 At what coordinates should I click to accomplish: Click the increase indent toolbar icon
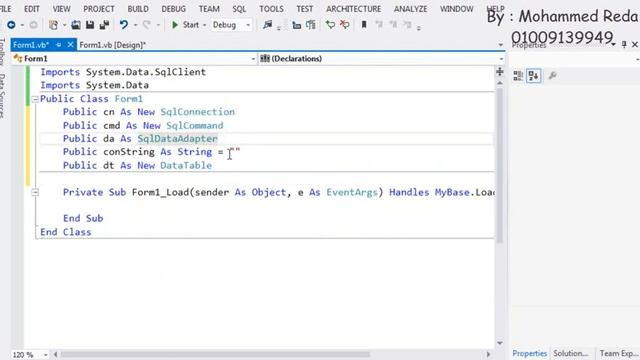point(311,25)
